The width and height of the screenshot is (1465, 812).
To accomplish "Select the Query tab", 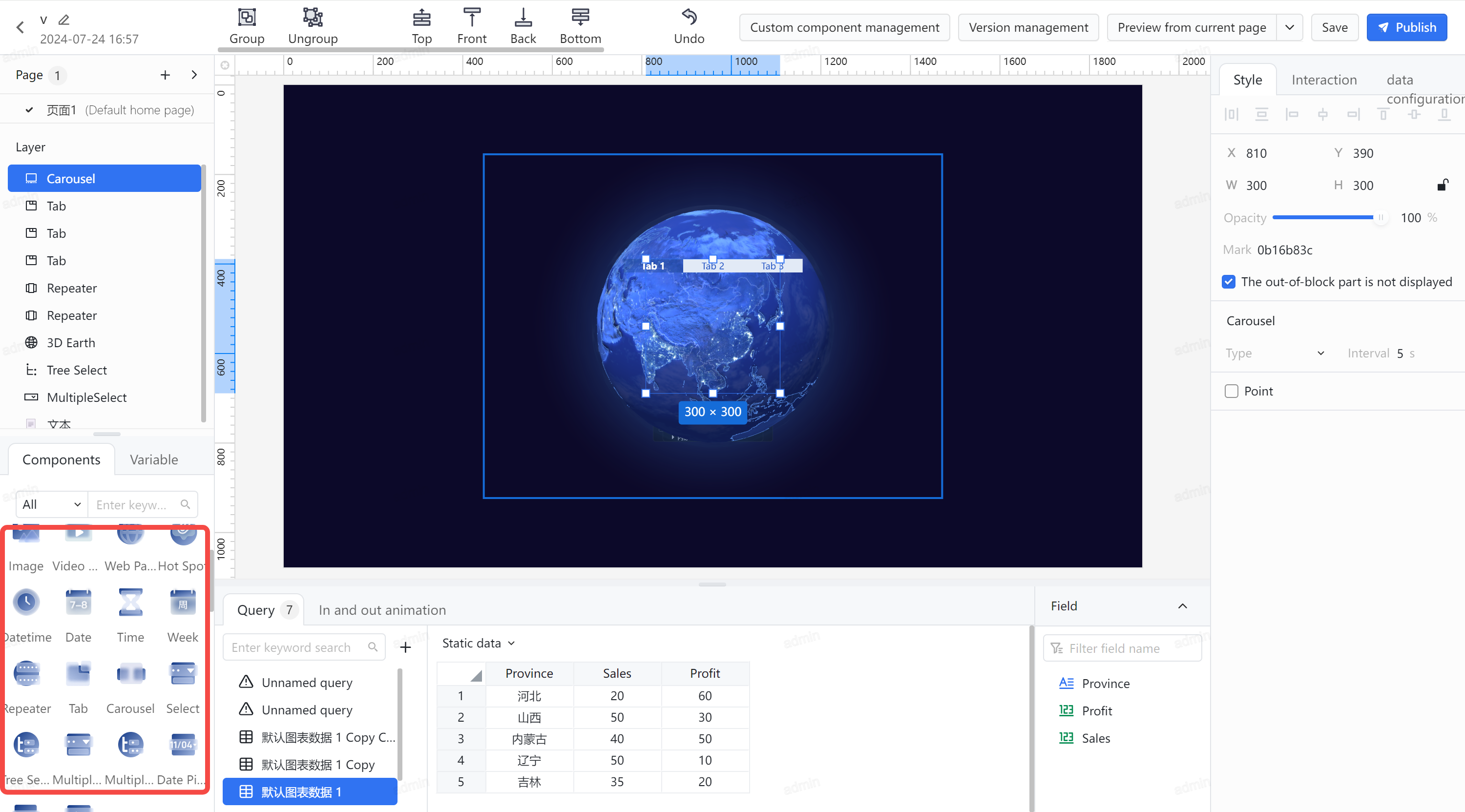I will coord(263,609).
